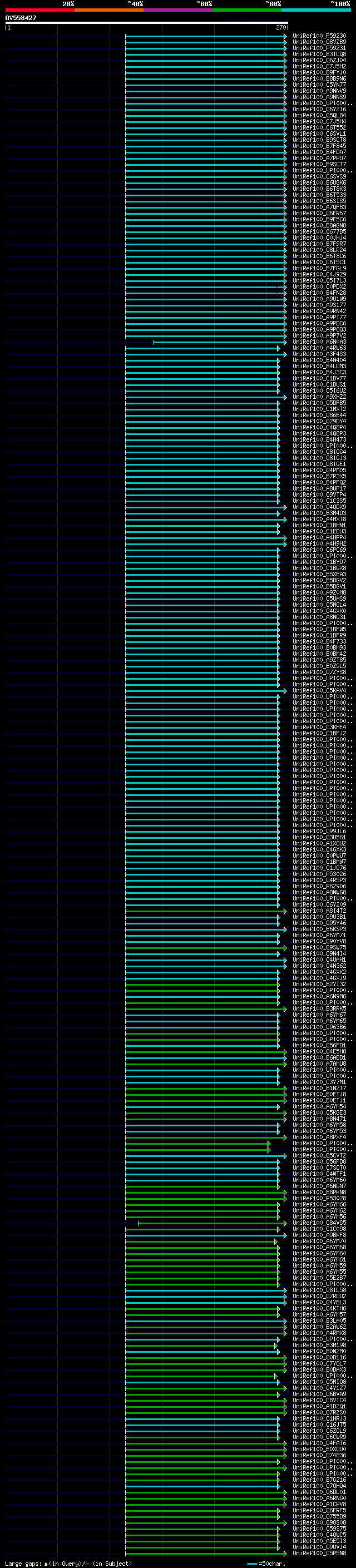Select label UniRef100_B4LDM3
Image resolution: width=356 pixels, height=1568 pixels.
319,366
